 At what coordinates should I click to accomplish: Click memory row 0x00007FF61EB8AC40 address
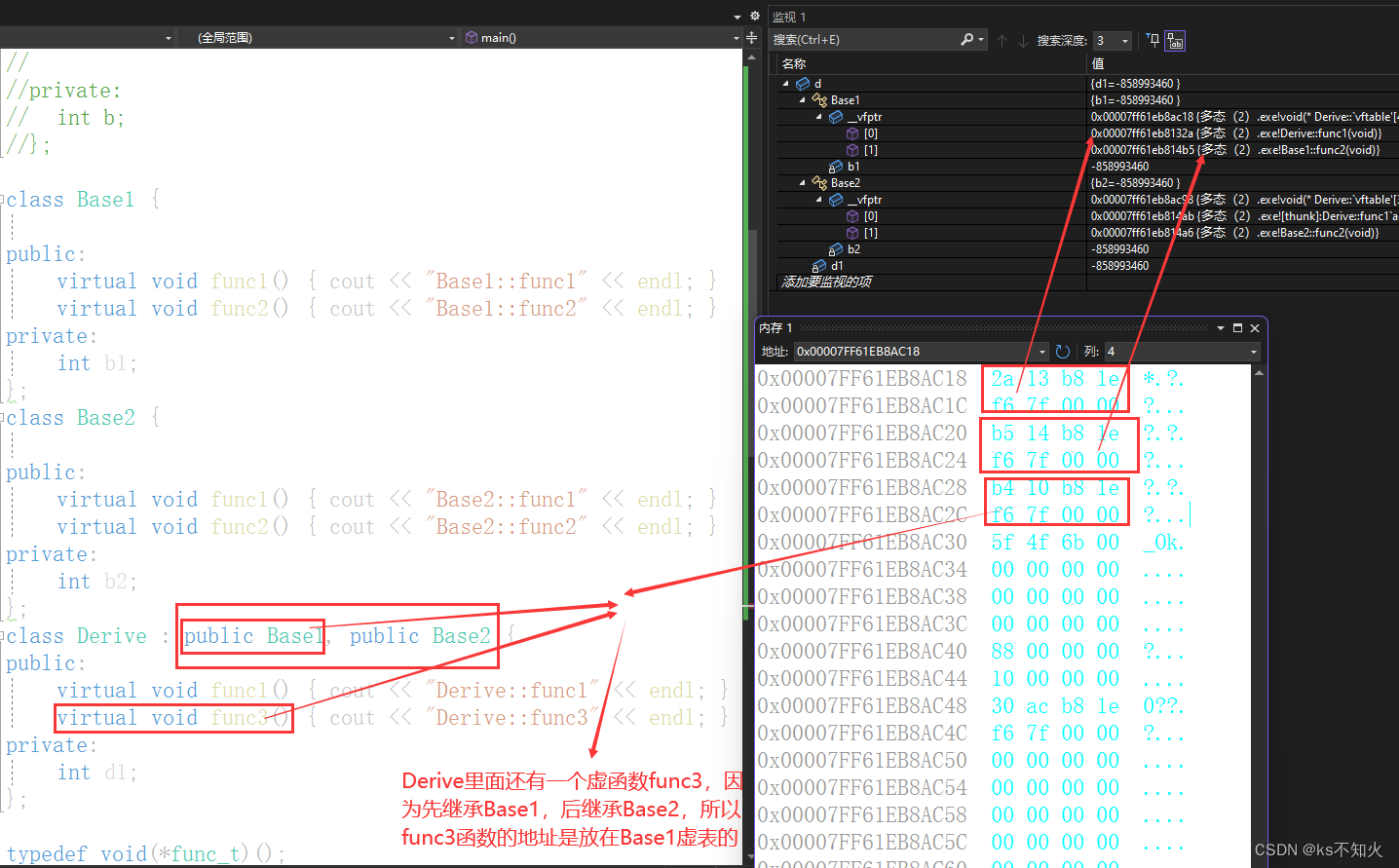tap(862, 651)
